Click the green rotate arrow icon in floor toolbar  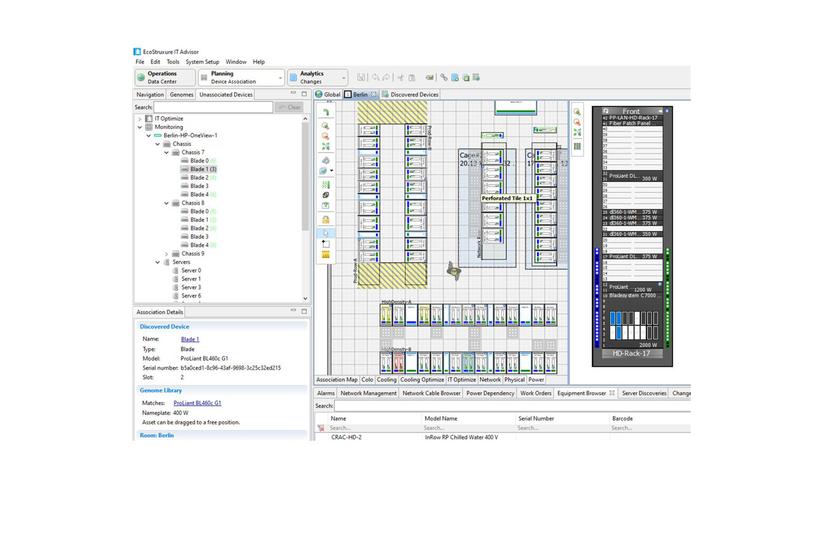tap(325, 112)
